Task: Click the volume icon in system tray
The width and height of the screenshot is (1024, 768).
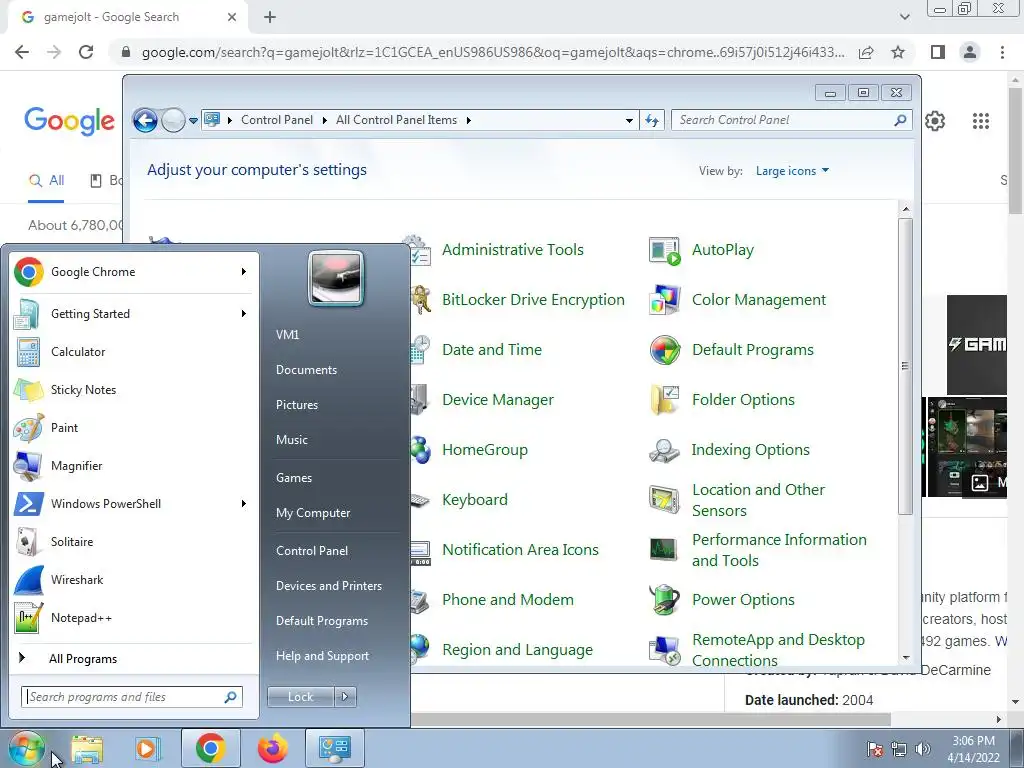Action: (x=923, y=750)
